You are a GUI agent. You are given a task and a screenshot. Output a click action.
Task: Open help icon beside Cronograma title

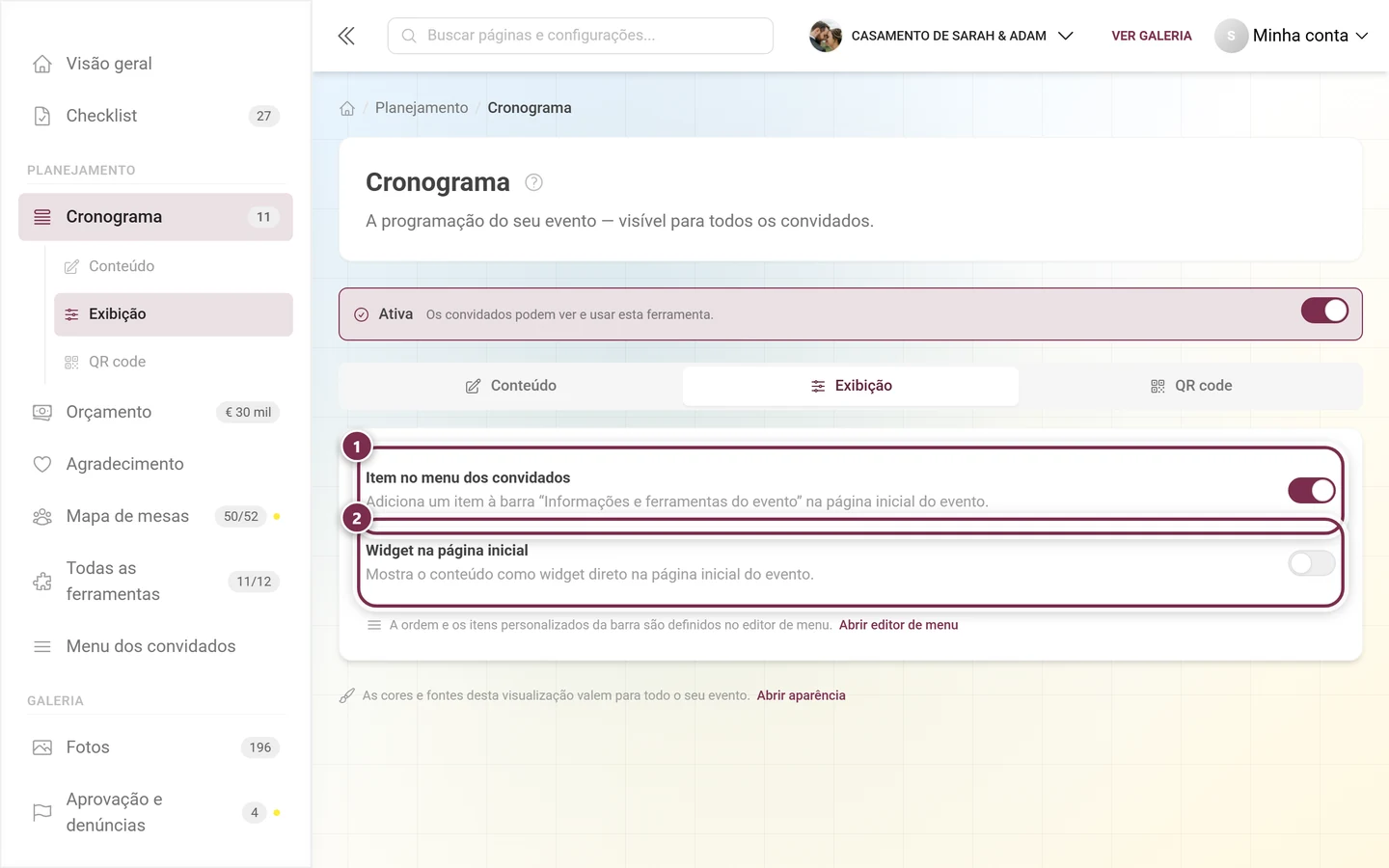click(x=533, y=182)
